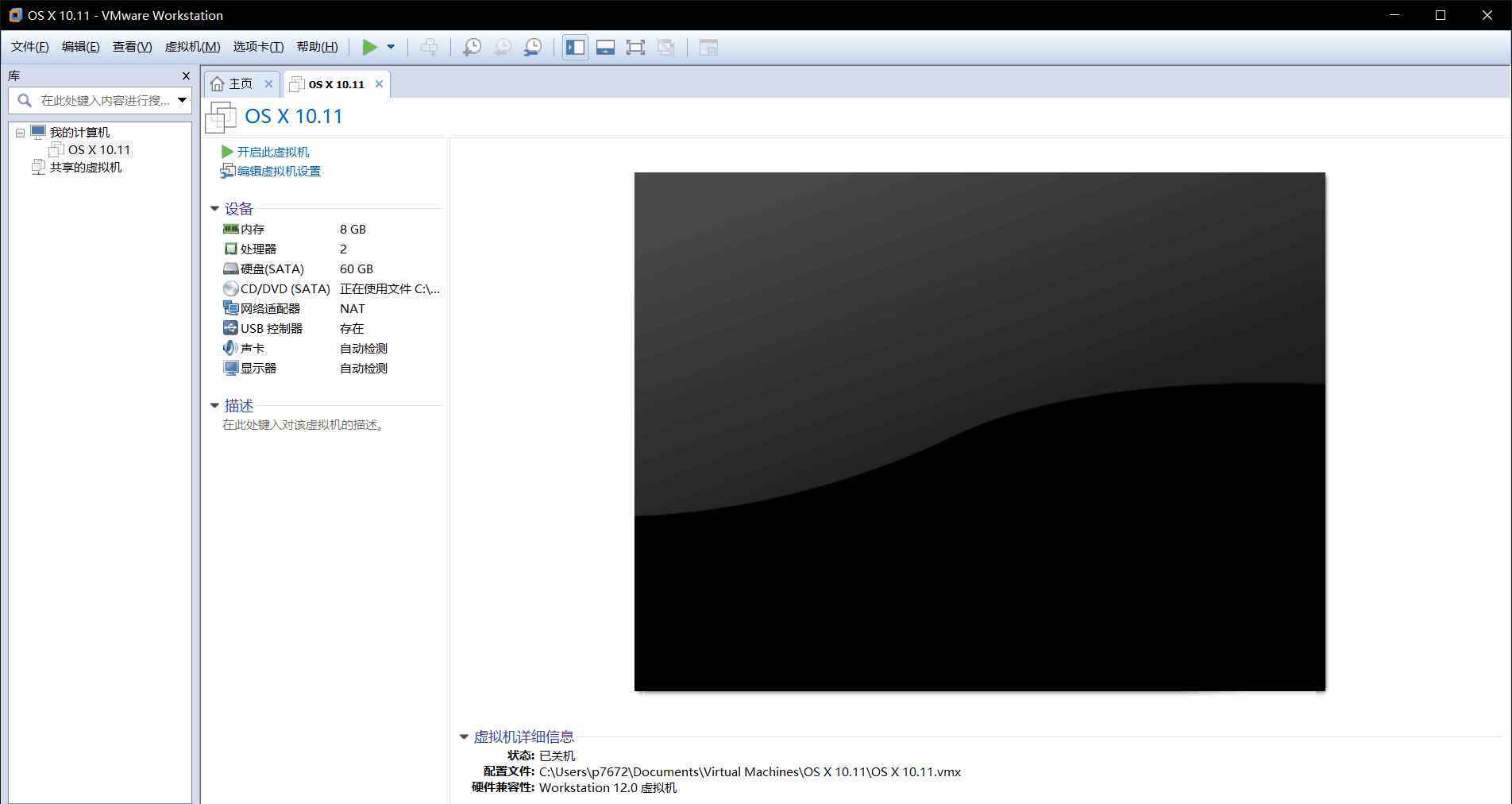
Task: Click the memory chip icon beside 内存
Action: pyautogui.click(x=230, y=229)
